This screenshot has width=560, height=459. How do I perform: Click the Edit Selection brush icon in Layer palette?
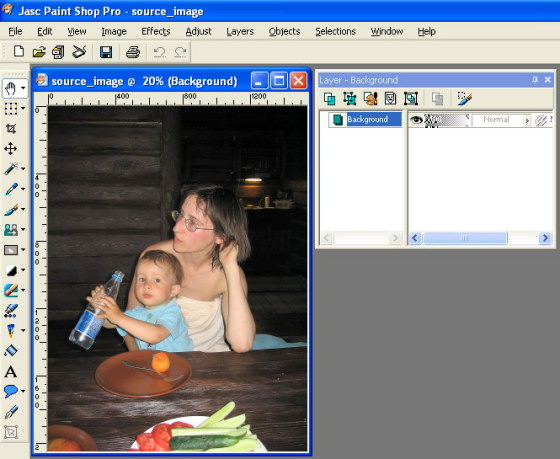[x=465, y=98]
